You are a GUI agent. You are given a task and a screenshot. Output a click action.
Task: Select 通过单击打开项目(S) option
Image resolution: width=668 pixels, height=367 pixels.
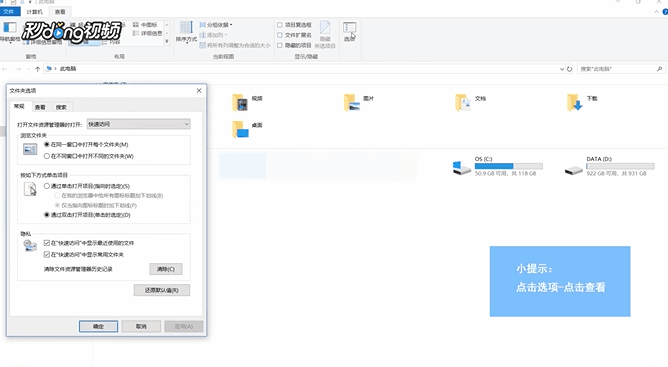point(47,186)
